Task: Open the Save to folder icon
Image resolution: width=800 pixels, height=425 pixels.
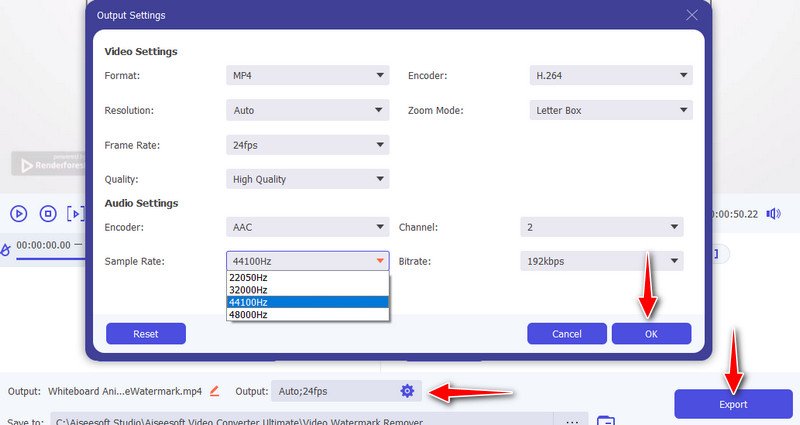Action: [x=604, y=421]
